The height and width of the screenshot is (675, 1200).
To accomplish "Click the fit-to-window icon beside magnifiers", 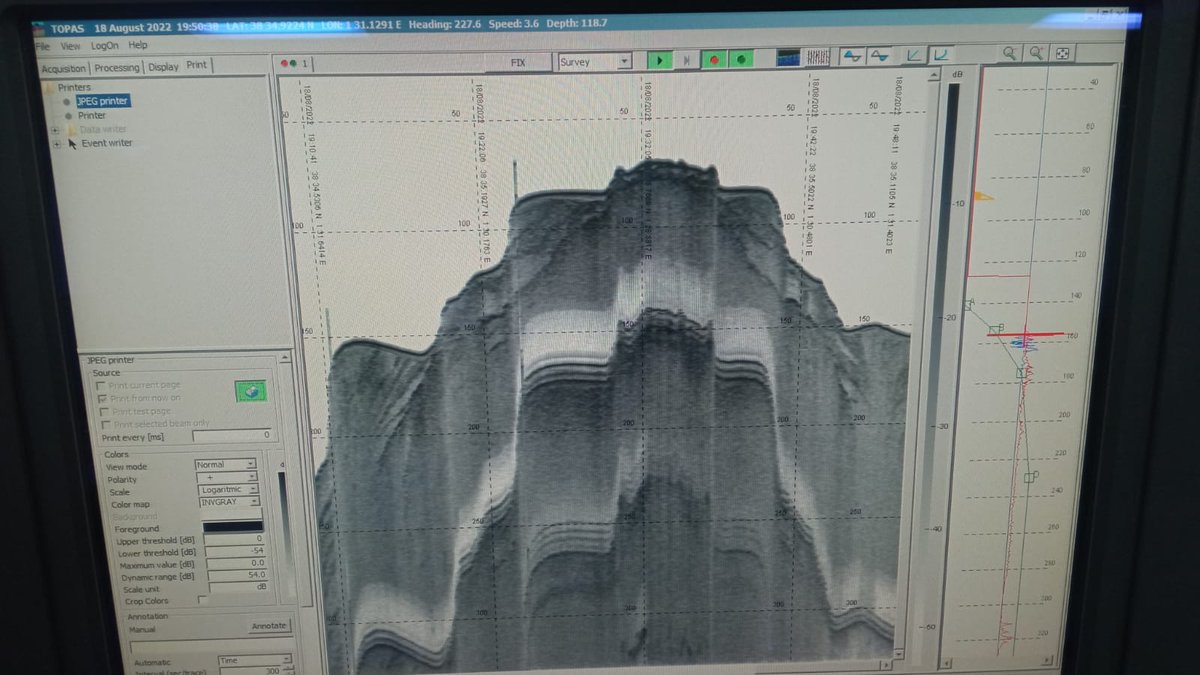I will [x=1063, y=53].
